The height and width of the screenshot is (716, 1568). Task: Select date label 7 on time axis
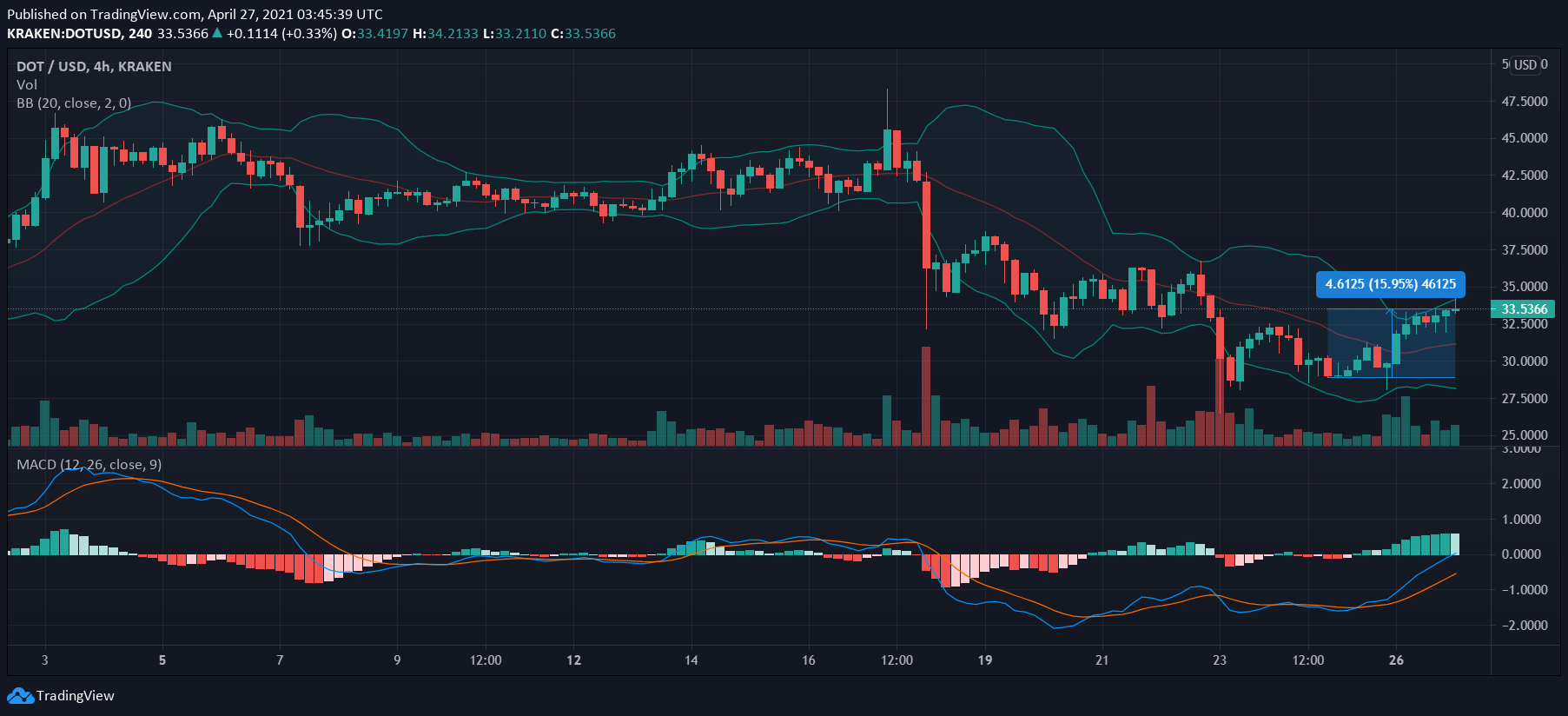tap(280, 660)
